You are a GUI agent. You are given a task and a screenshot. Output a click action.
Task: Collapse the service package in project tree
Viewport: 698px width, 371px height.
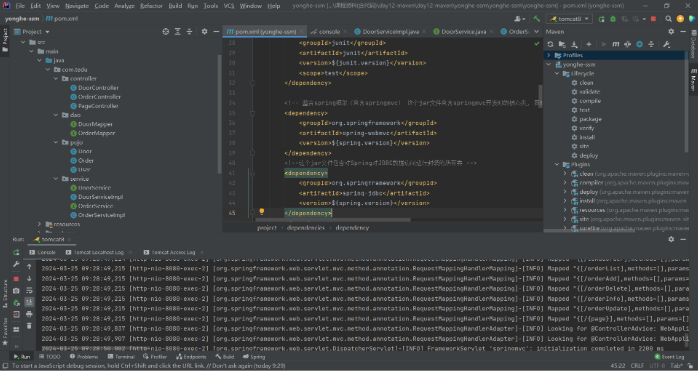[56, 179]
